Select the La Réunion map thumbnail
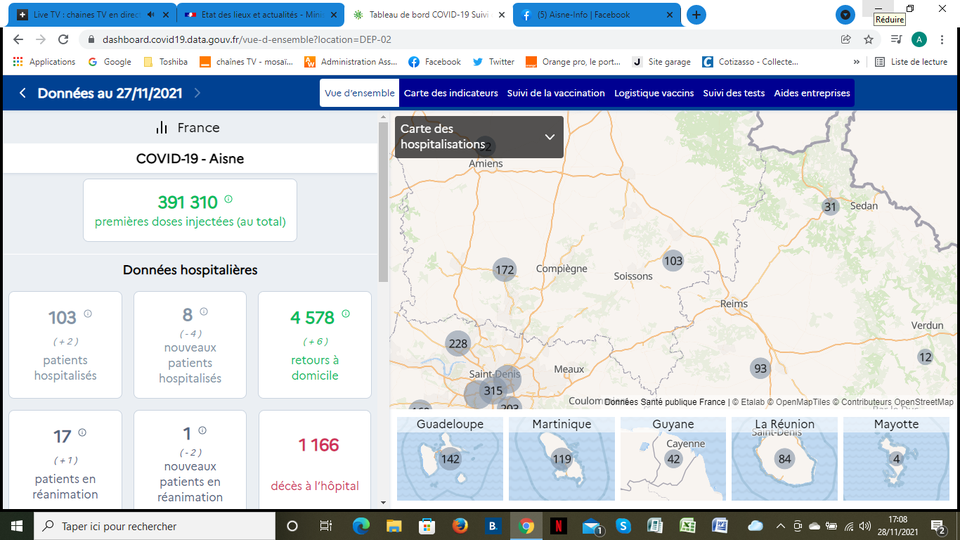960x540 pixels. (x=784, y=459)
